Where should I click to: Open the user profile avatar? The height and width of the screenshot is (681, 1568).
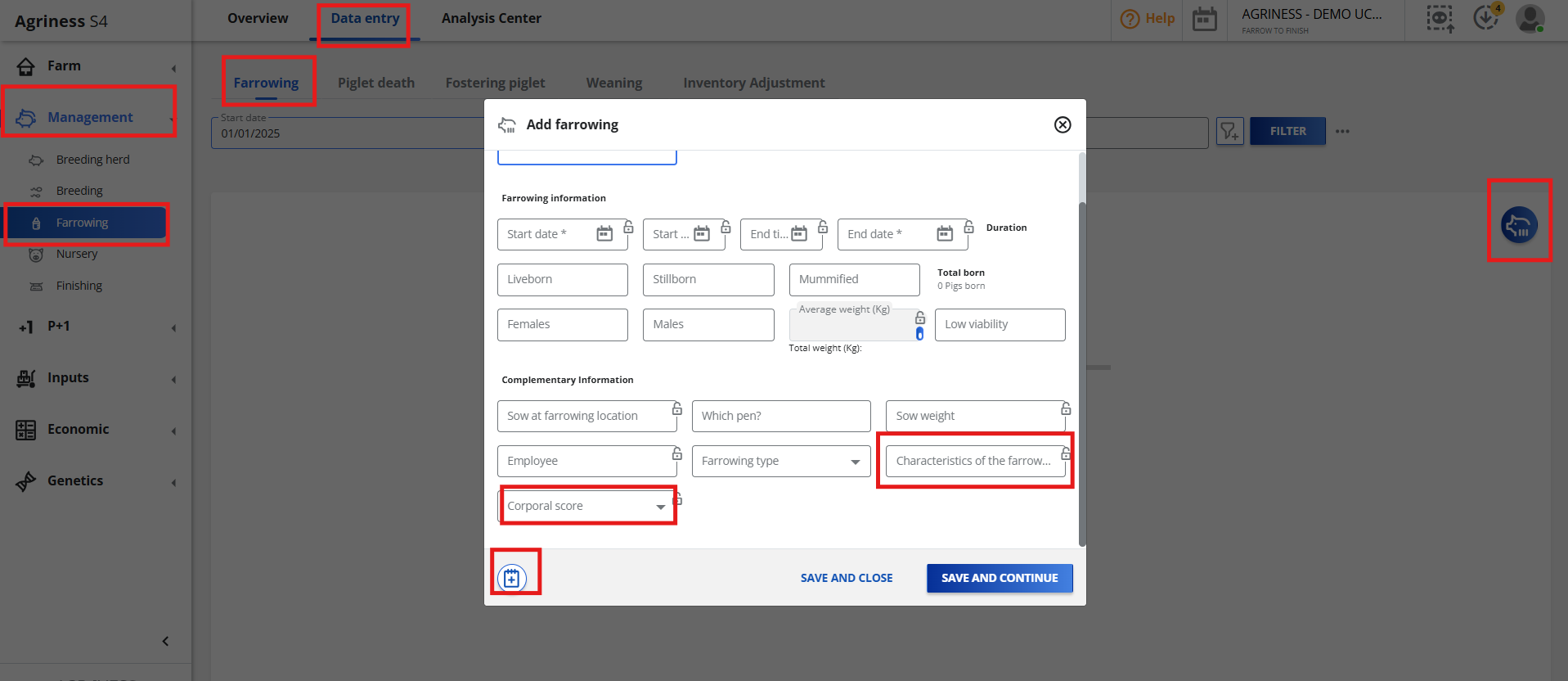1530,18
